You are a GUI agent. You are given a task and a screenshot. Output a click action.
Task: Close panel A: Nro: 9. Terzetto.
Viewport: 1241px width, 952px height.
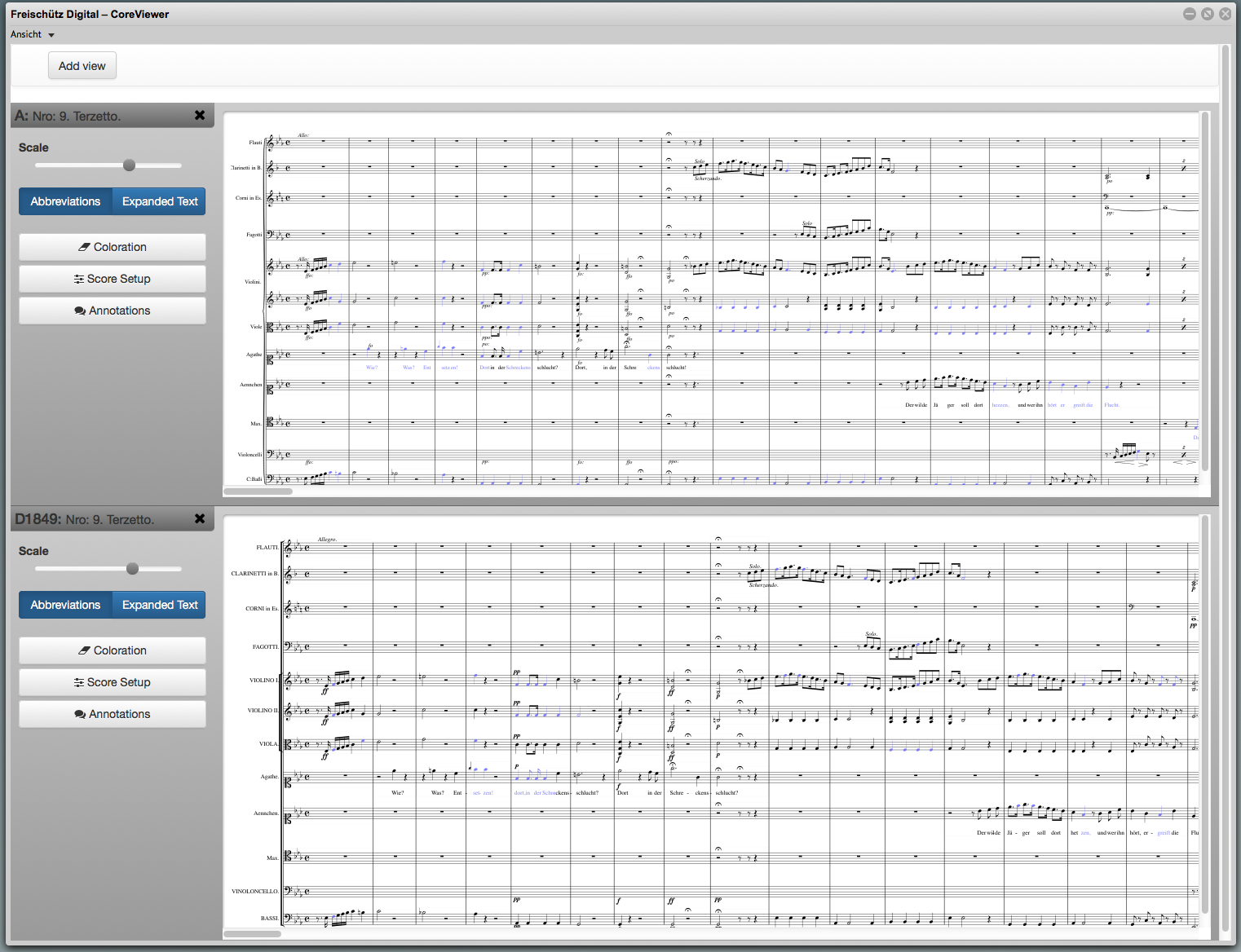point(200,115)
